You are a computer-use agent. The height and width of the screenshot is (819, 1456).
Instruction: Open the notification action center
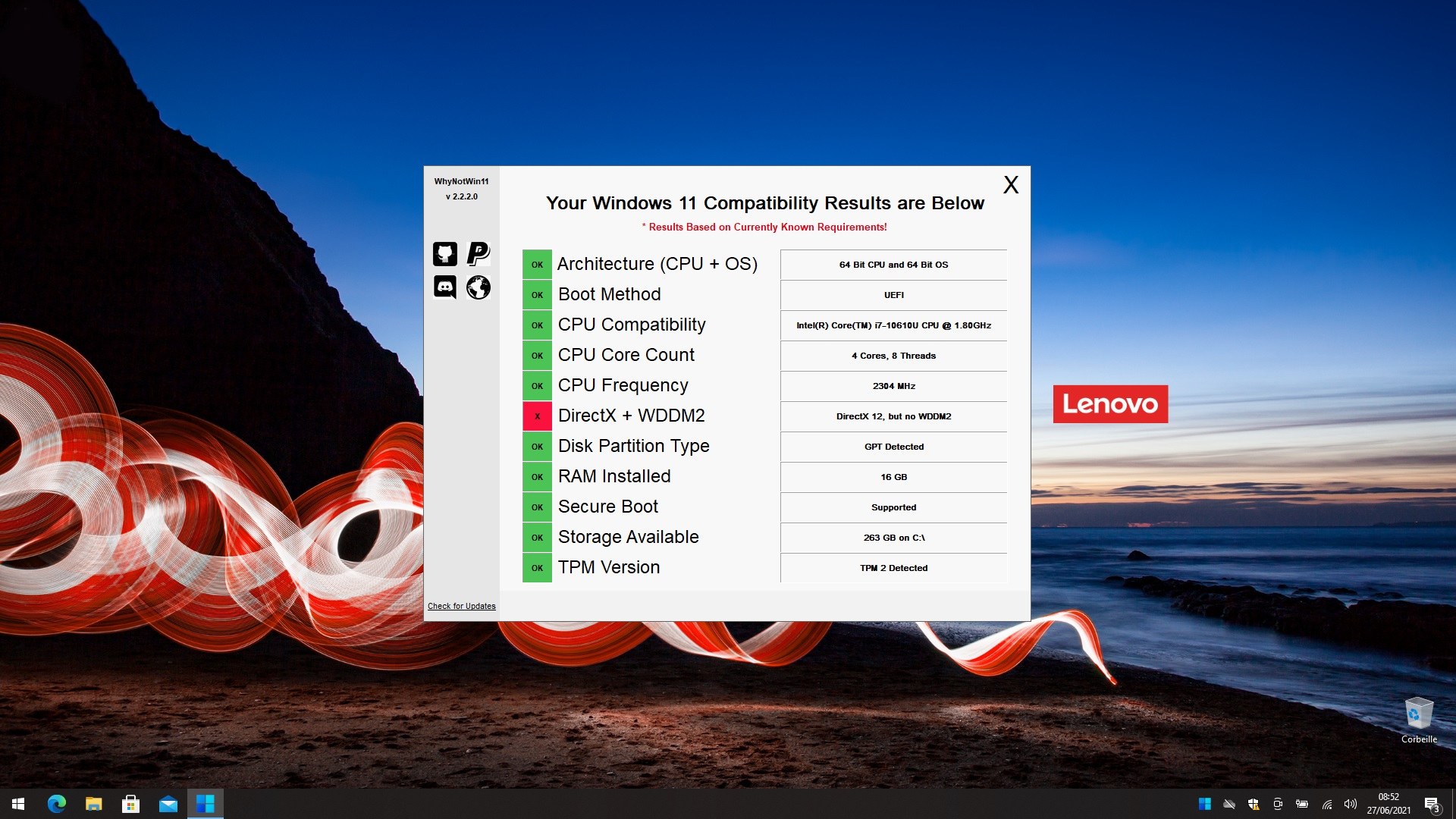(x=1432, y=804)
